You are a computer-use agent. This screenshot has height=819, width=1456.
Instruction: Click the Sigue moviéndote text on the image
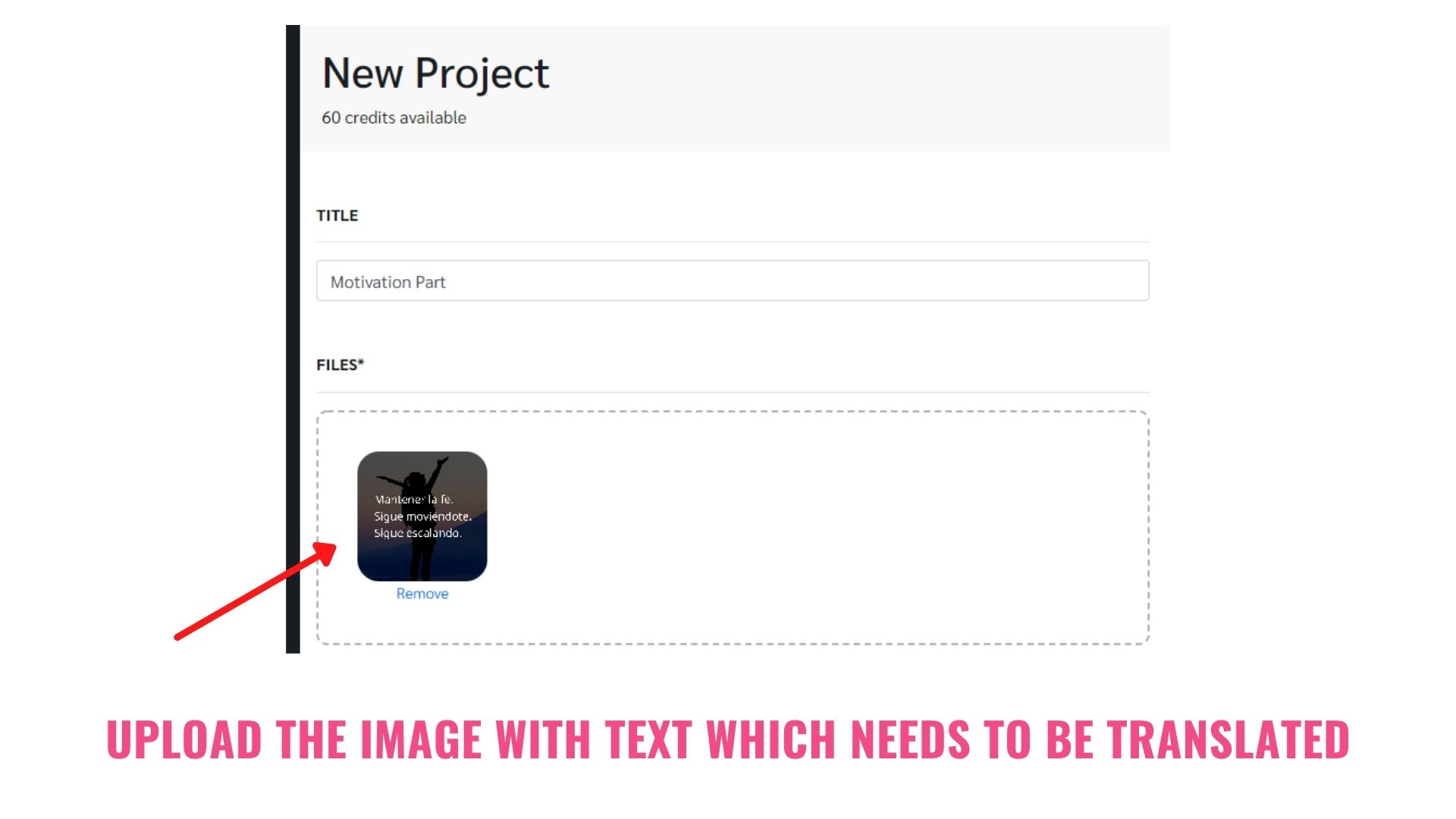(x=422, y=516)
